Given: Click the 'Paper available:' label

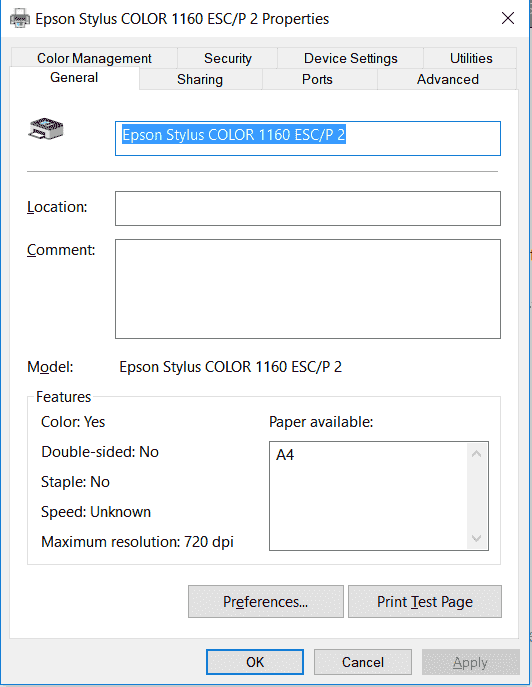Looking at the screenshot, I should 321,422.
